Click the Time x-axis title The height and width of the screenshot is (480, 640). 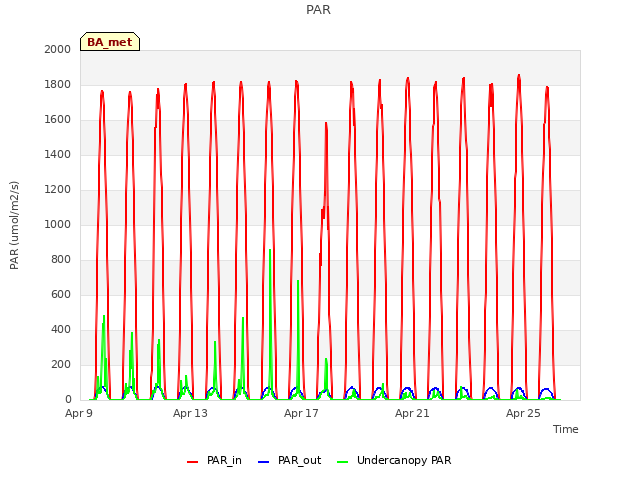pyautogui.click(x=566, y=429)
